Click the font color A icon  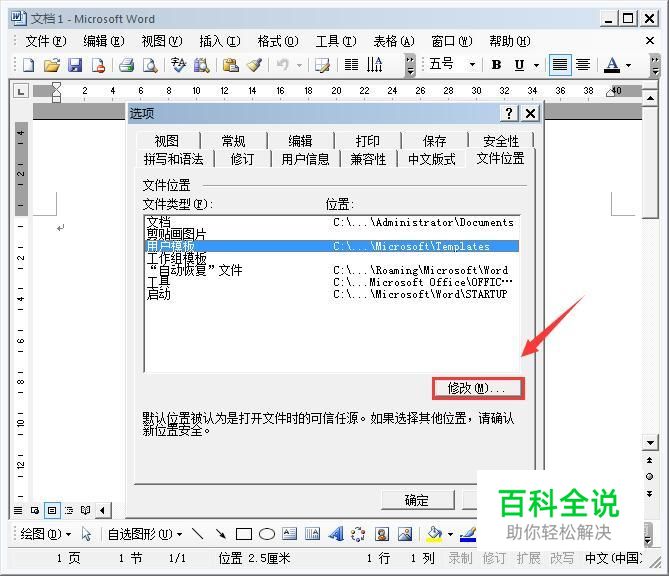[612, 65]
